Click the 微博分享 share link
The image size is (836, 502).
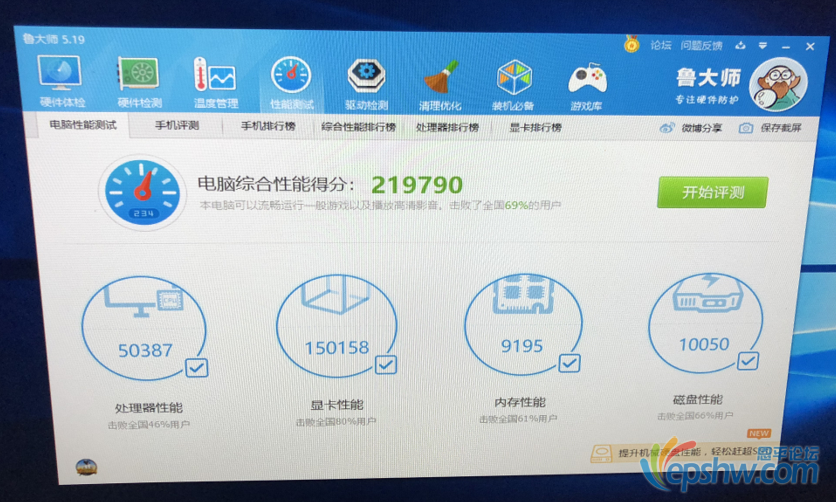[702, 128]
